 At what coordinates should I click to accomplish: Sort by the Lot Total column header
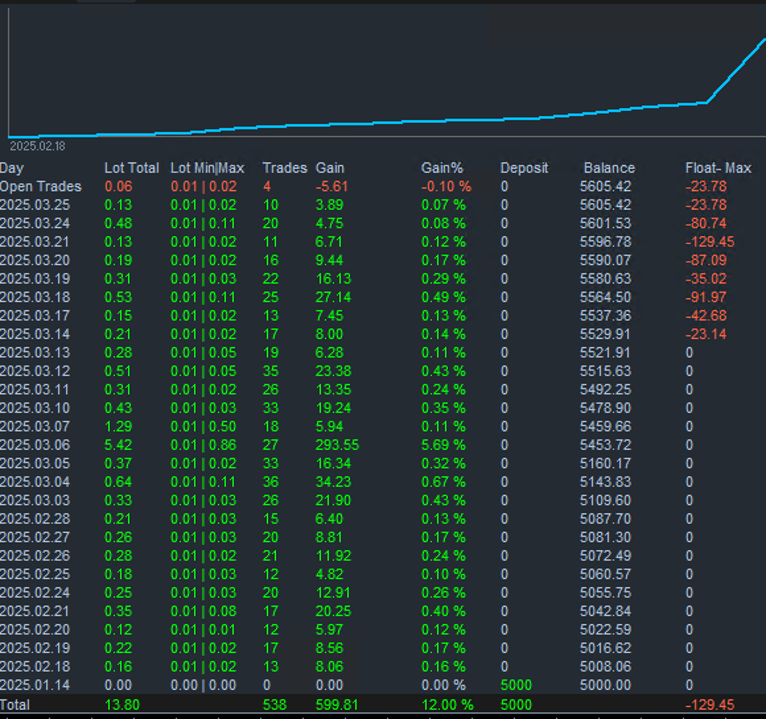click(131, 168)
